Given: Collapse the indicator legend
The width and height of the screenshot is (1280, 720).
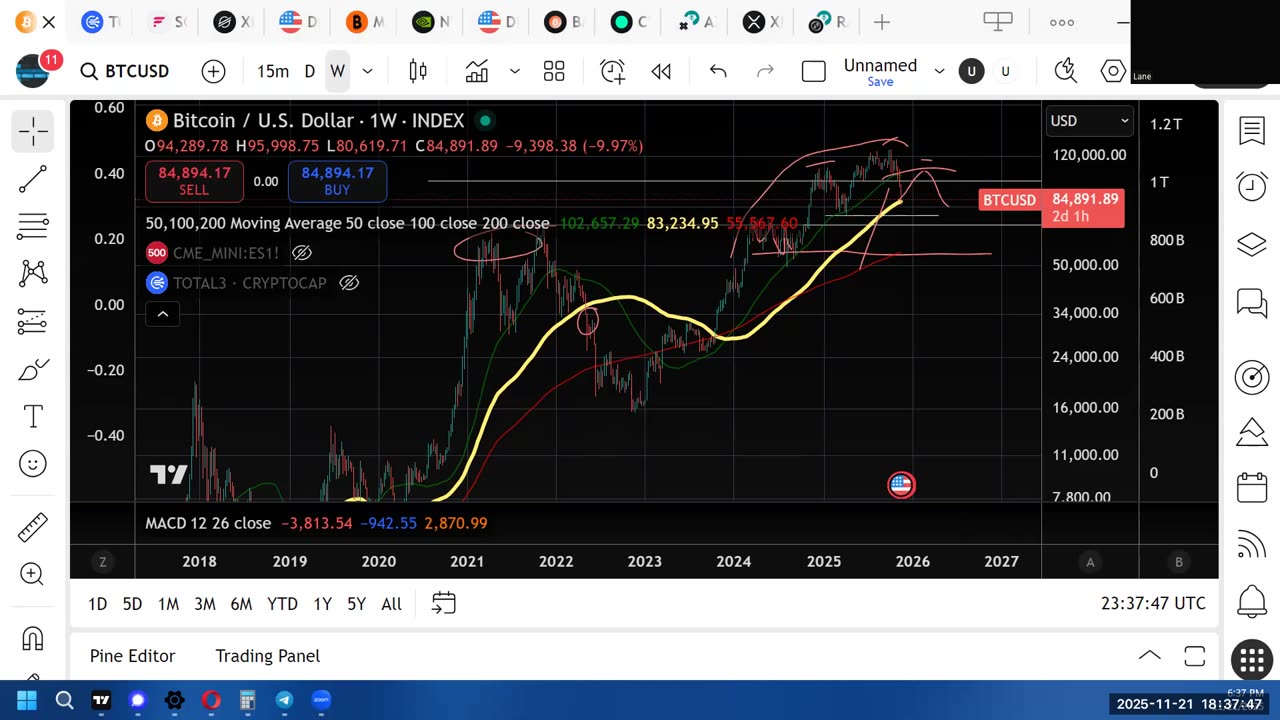Looking at the screenshot, I should pyautogui.click(x=162, y=314).
